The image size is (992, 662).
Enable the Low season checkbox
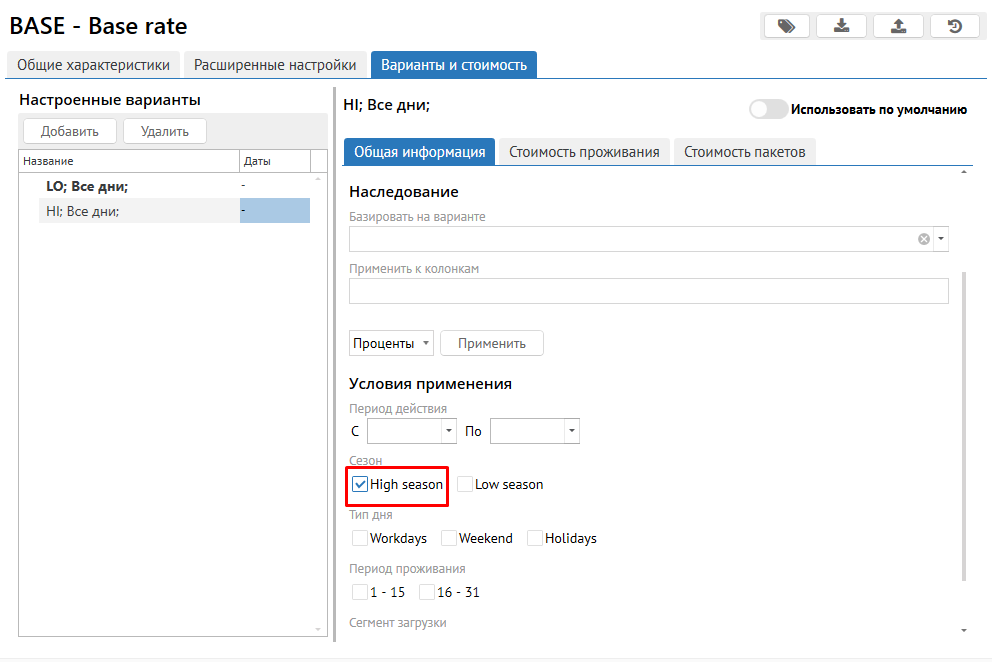click(x=465, y=484)
